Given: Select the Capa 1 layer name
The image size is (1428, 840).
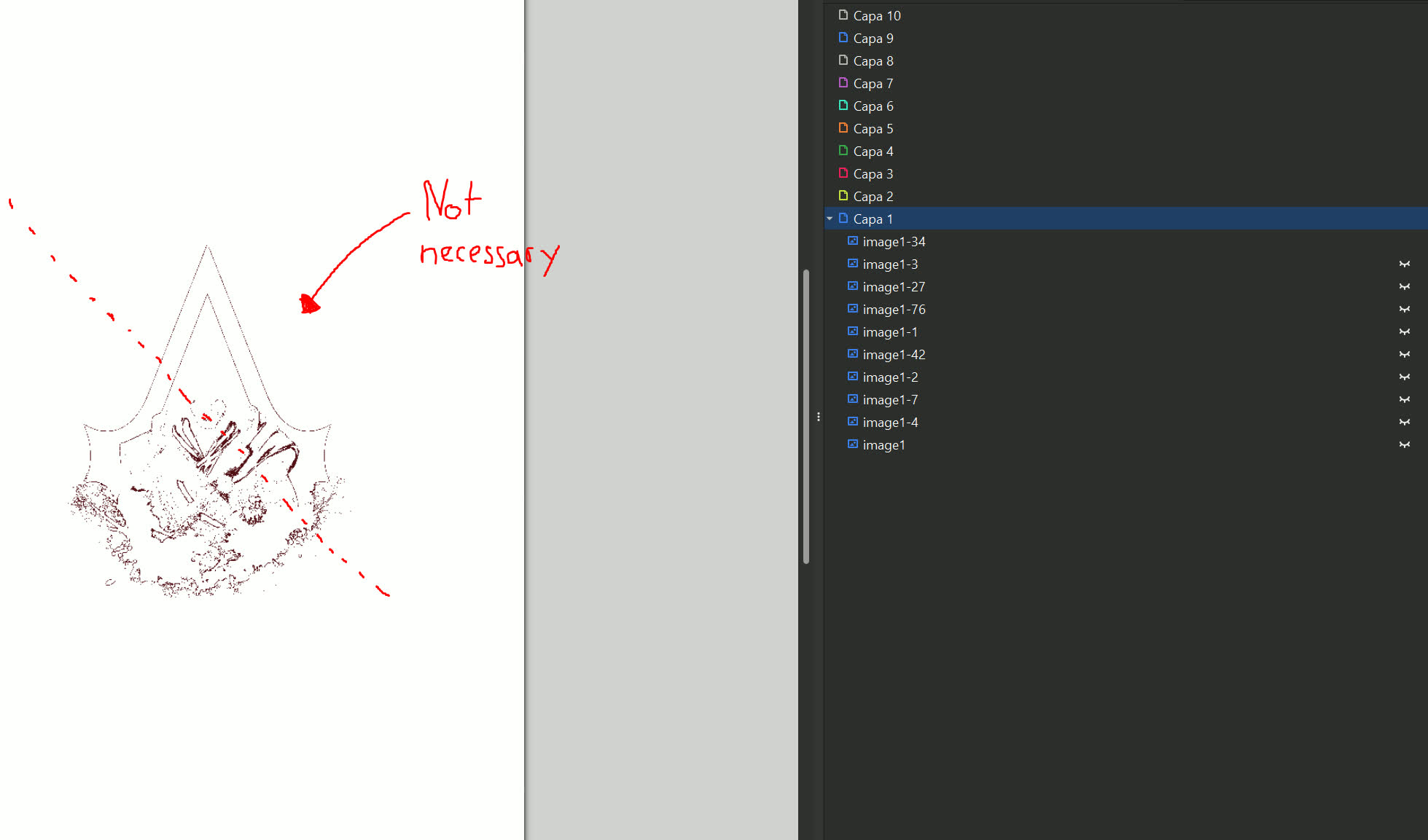Looking at the screenshot, I should click(x=873, y=219).
